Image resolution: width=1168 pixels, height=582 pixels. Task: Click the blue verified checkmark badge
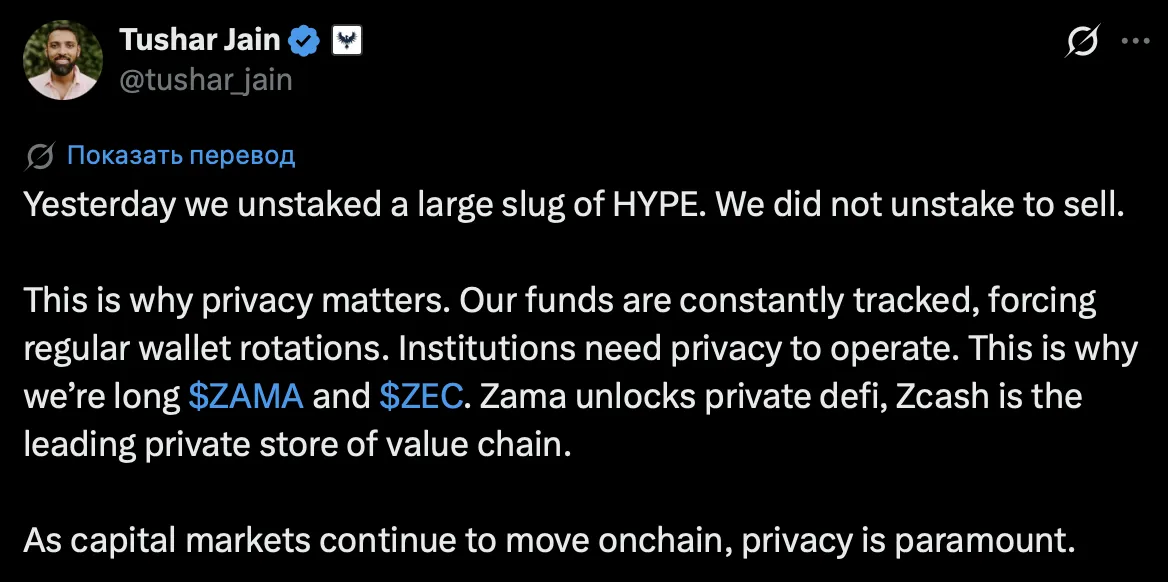(304, 40)
